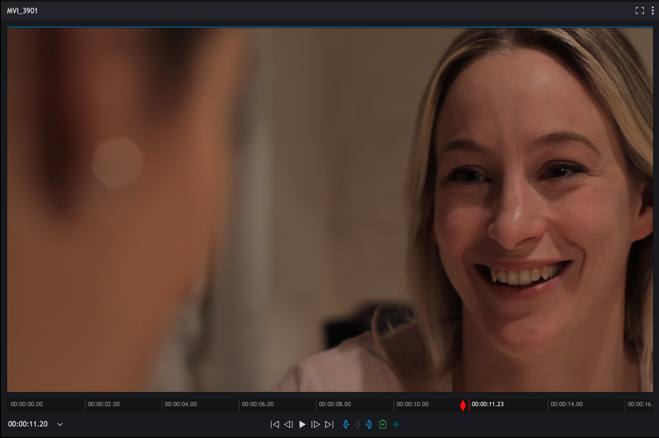Step back one frame
The image size is (659, 438).
click(288, 425)
